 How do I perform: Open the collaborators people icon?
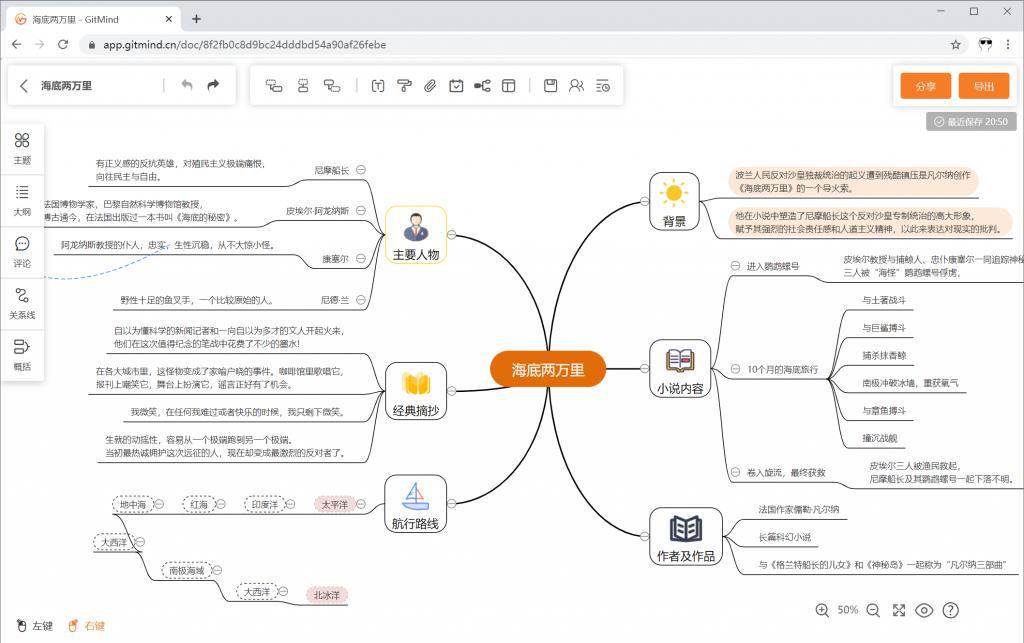click(576, 86)
